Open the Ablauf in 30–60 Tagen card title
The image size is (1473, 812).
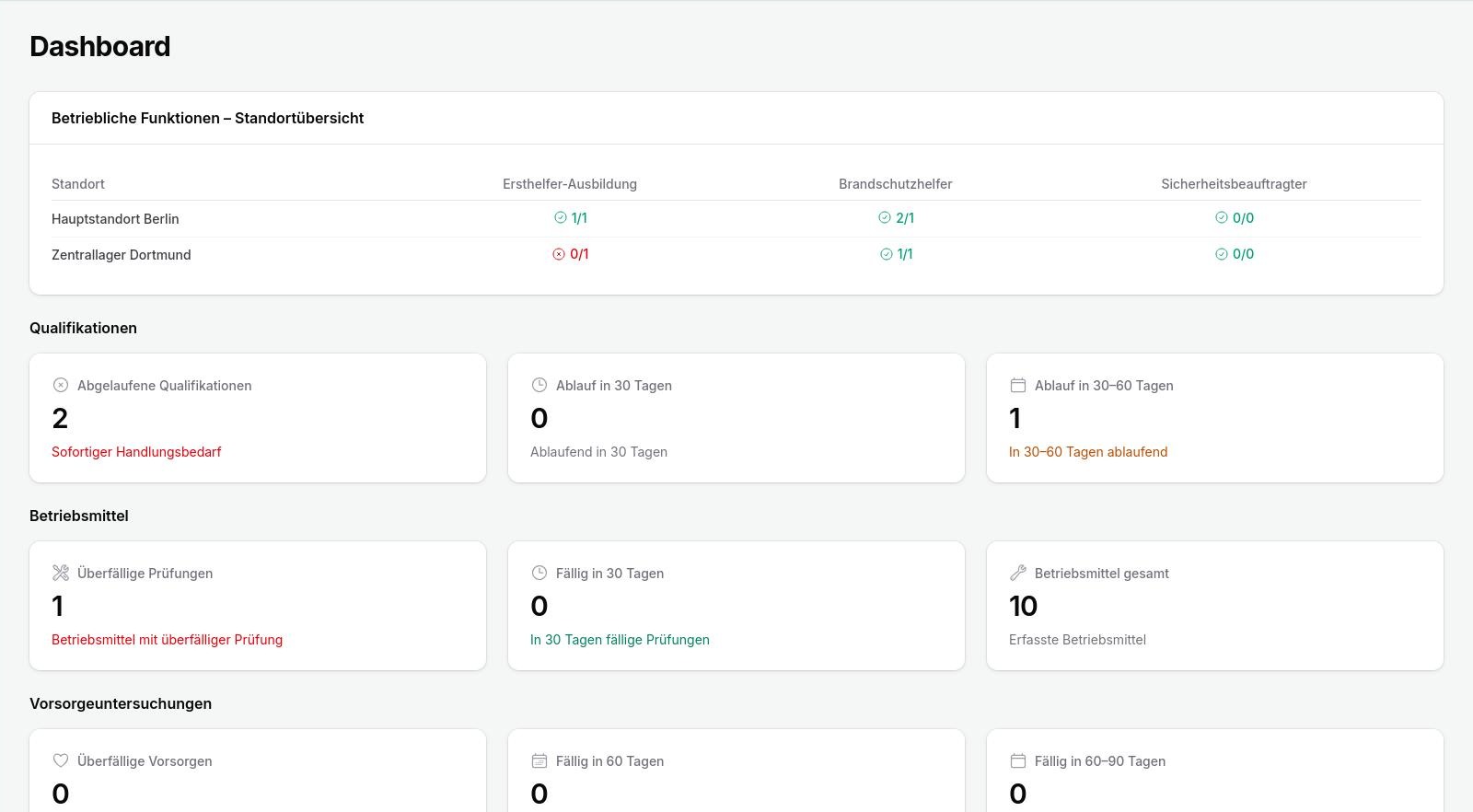click(1104, 386)
